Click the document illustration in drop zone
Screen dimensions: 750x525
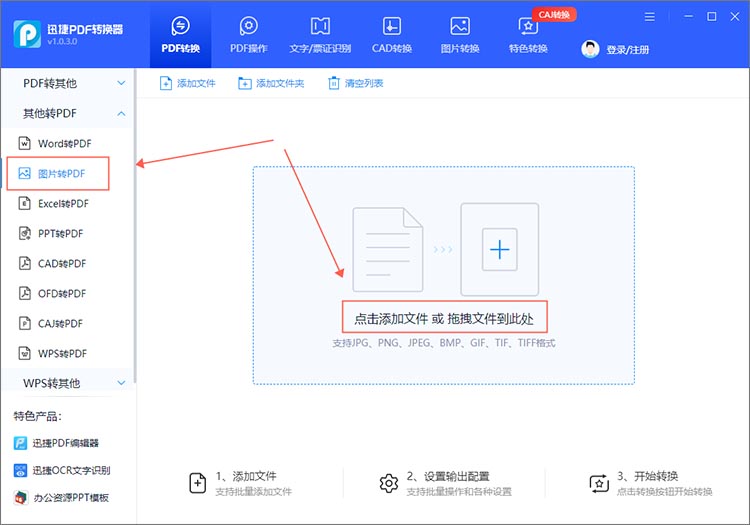click(x=388, y=250)
